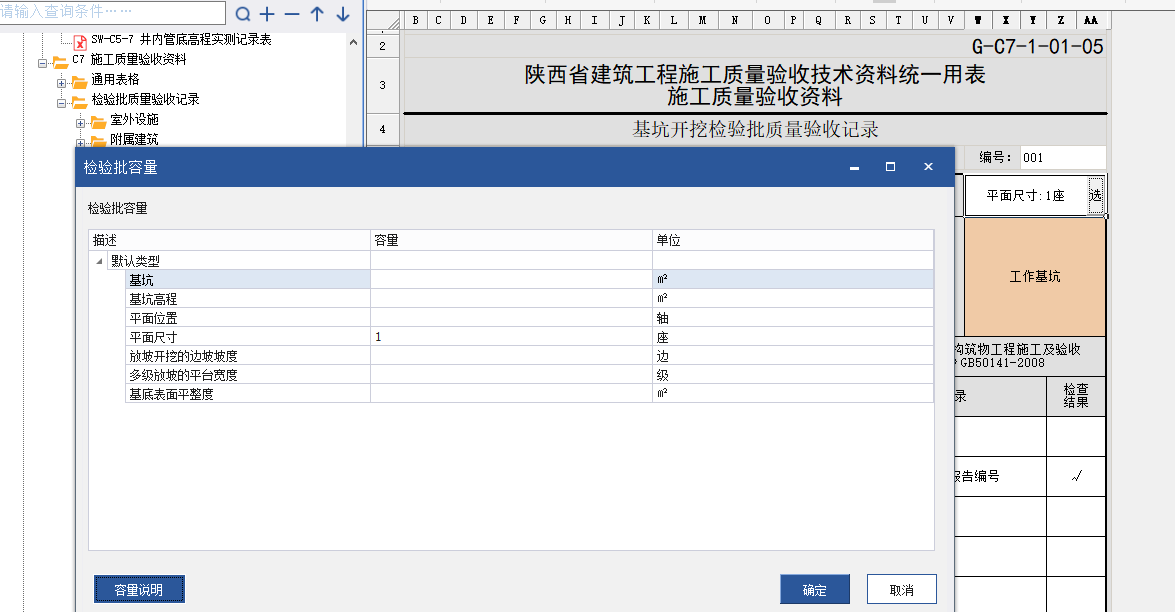Click the plus expand-all icon
The height and width of the screenshot is (612, 1175).
[x=268, y=13]
